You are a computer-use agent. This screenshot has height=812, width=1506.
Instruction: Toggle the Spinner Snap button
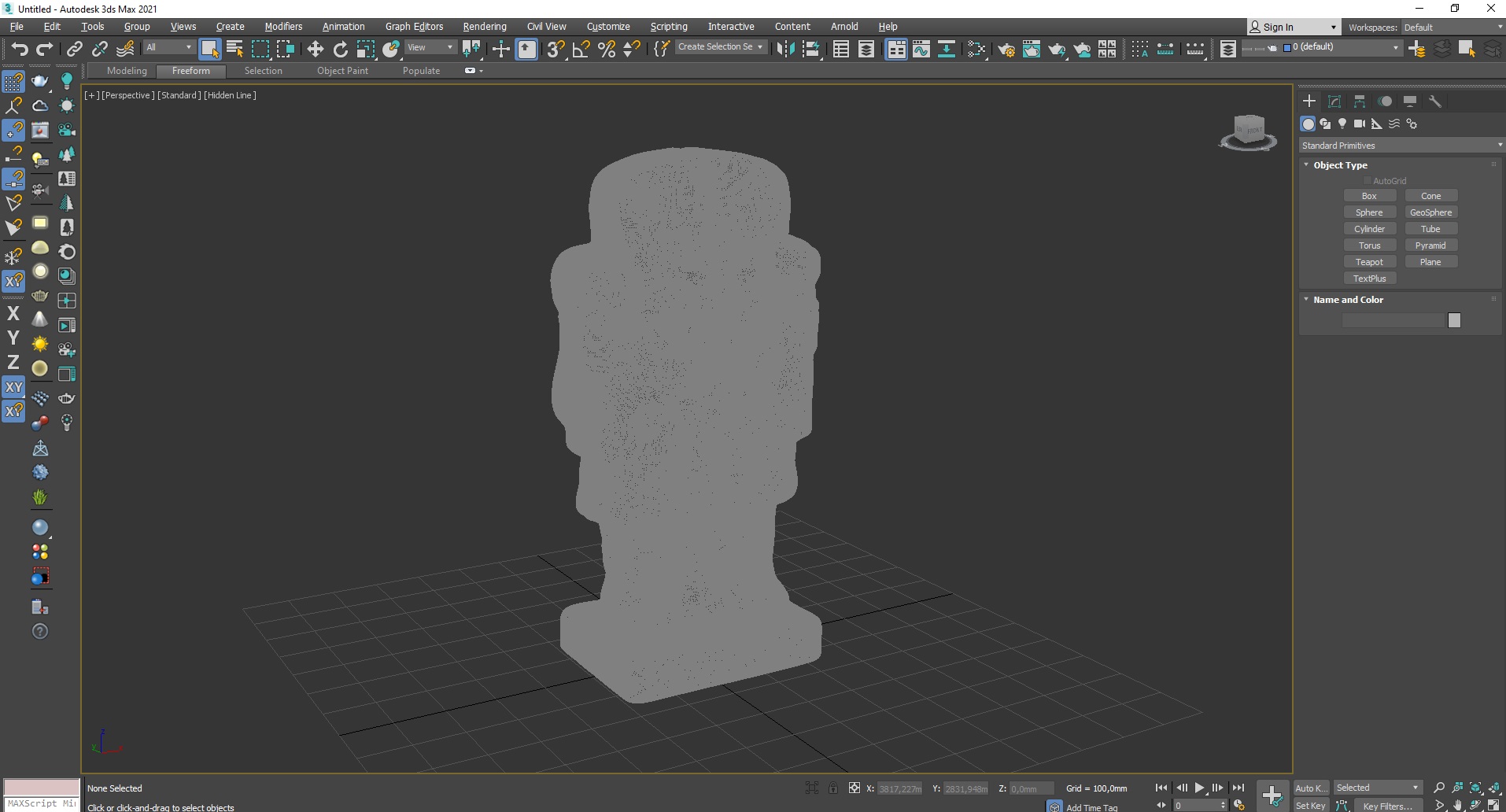[632, 49]
